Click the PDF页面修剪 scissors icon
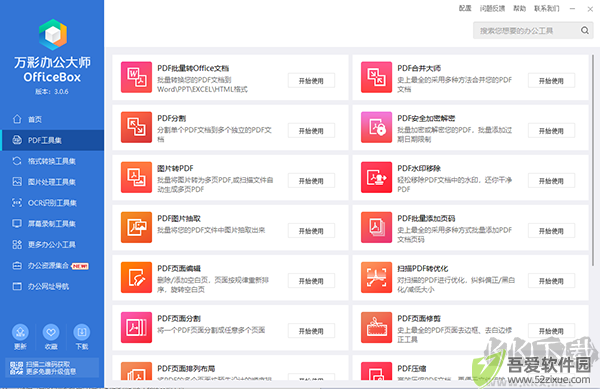The image size is (600, 389). click(376, 328)
